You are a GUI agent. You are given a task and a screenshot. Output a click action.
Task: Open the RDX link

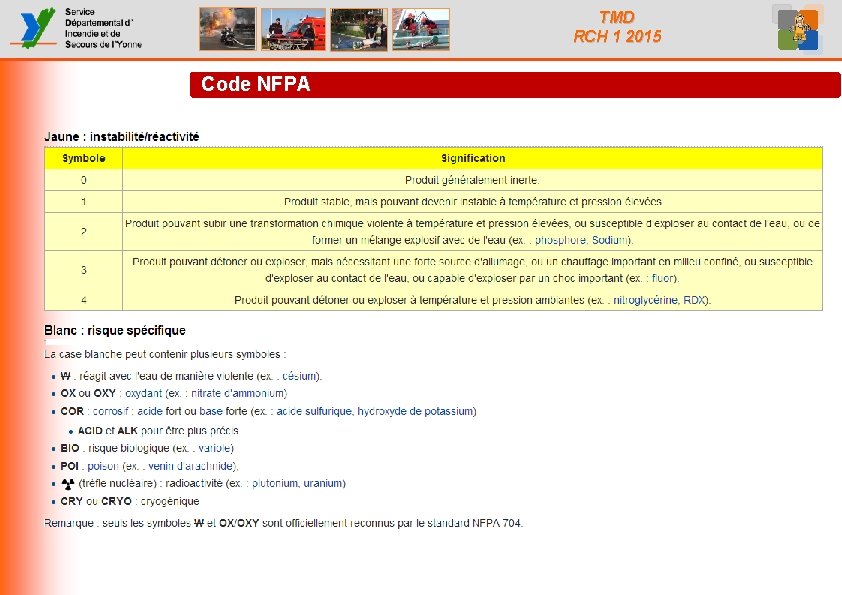(694, 300)
